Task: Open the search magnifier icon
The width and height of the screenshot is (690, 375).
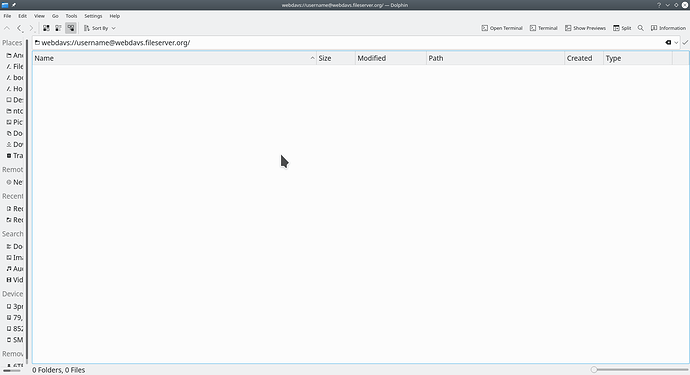Action: pyautogui.click(x=641, y=28)
